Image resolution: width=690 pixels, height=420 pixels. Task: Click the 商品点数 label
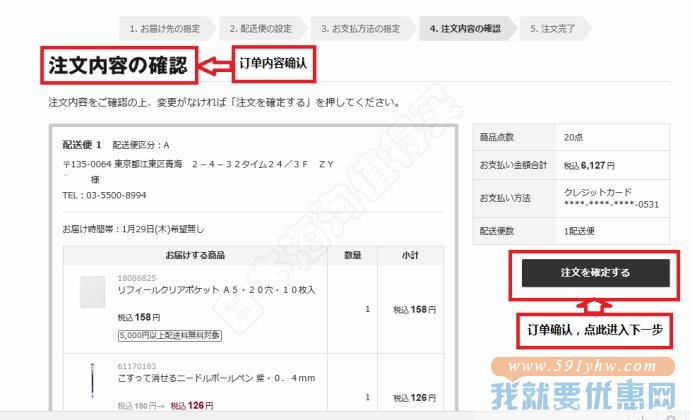[x=497, y=137]
